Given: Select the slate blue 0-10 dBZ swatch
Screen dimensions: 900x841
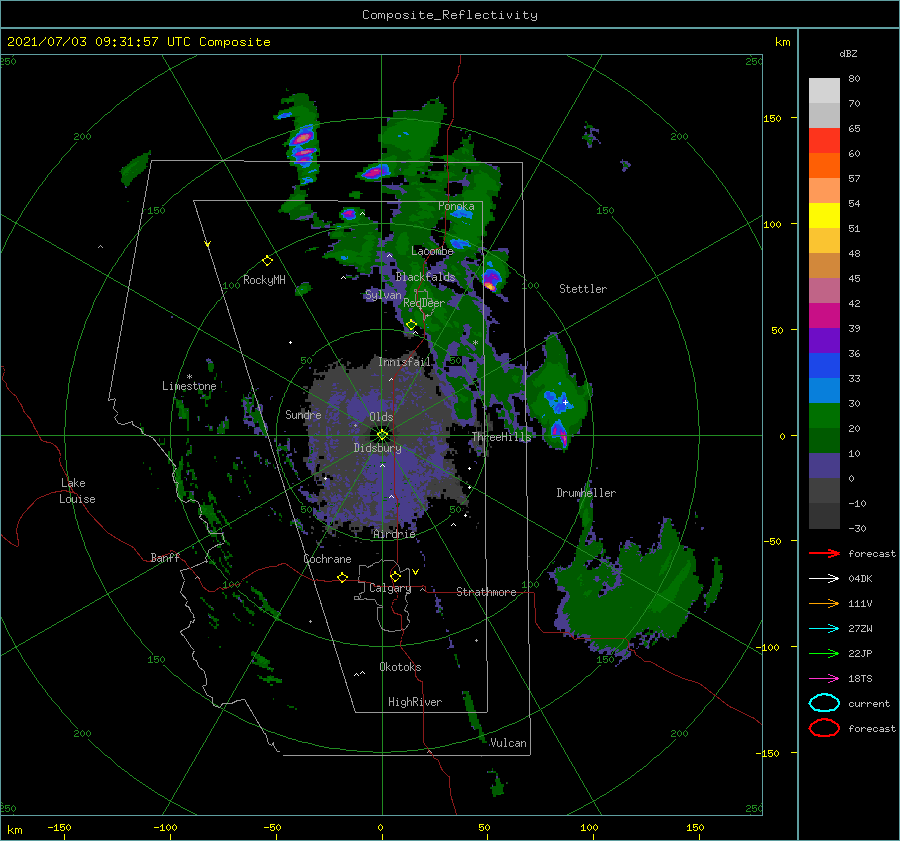Looking at the screenshot, I should tap(824, 466).
